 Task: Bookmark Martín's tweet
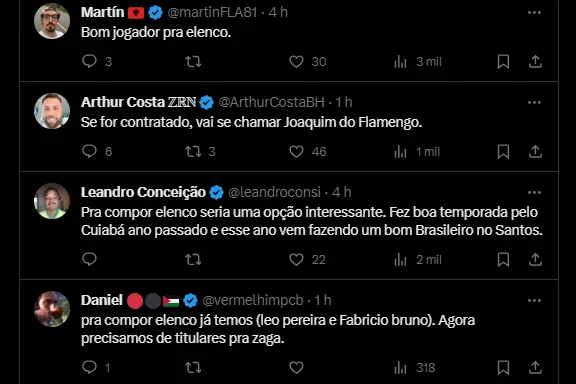tap(503, 62)
